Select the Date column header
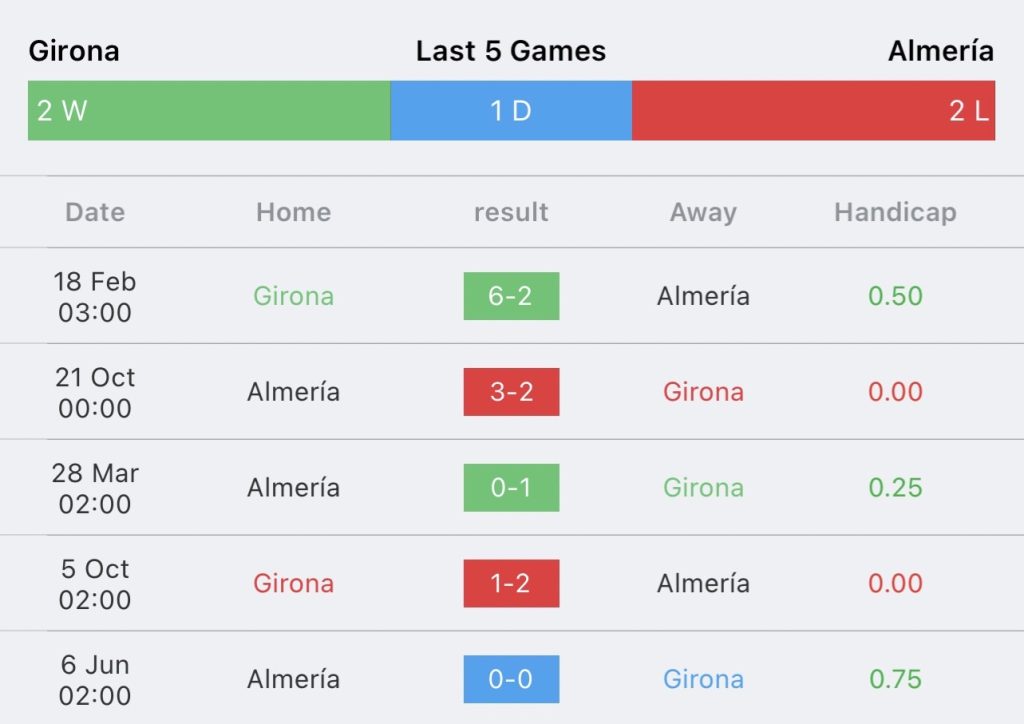 coord(95,212)
